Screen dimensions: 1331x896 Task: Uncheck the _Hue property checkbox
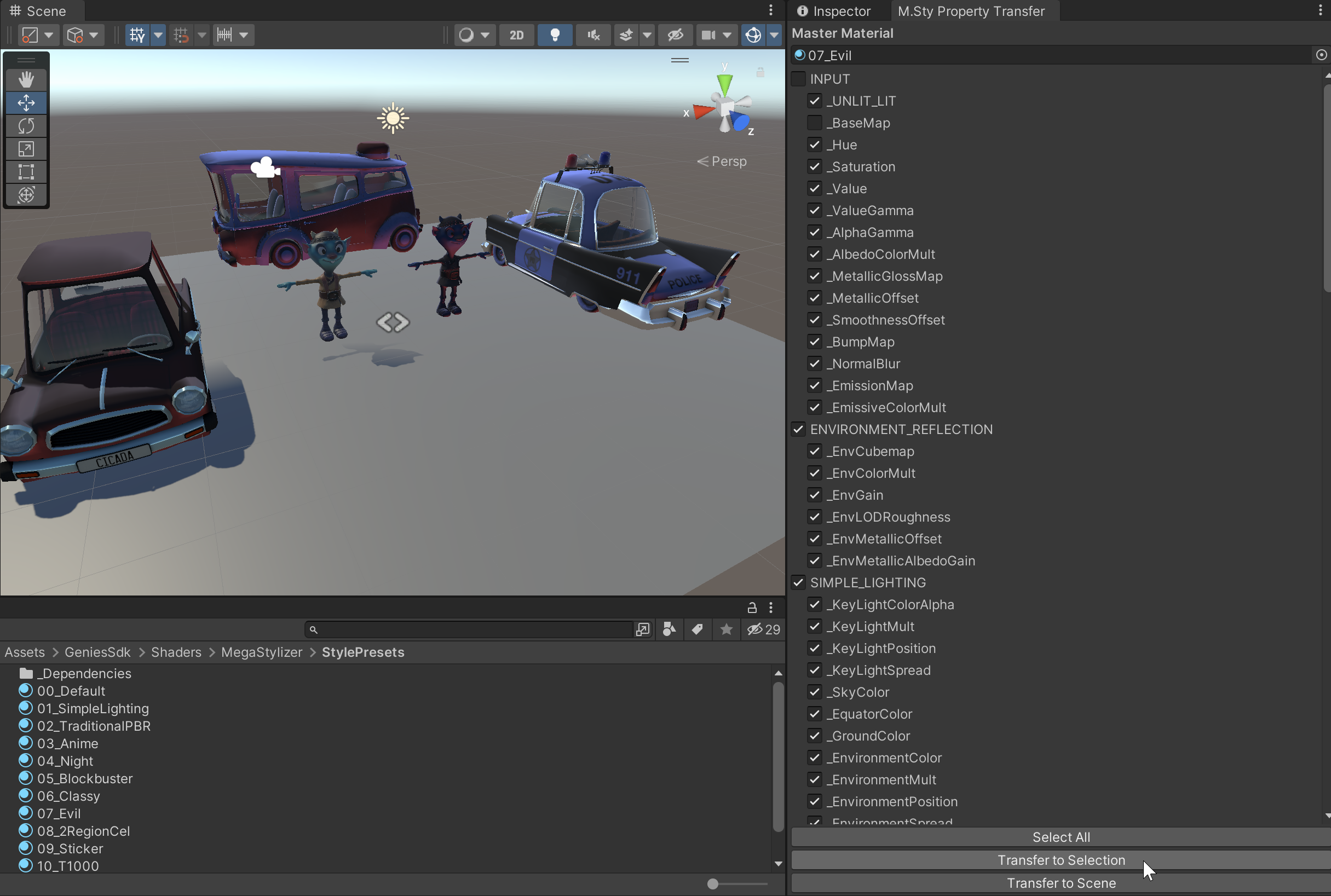pyautogui.click(x=815, y=144)
